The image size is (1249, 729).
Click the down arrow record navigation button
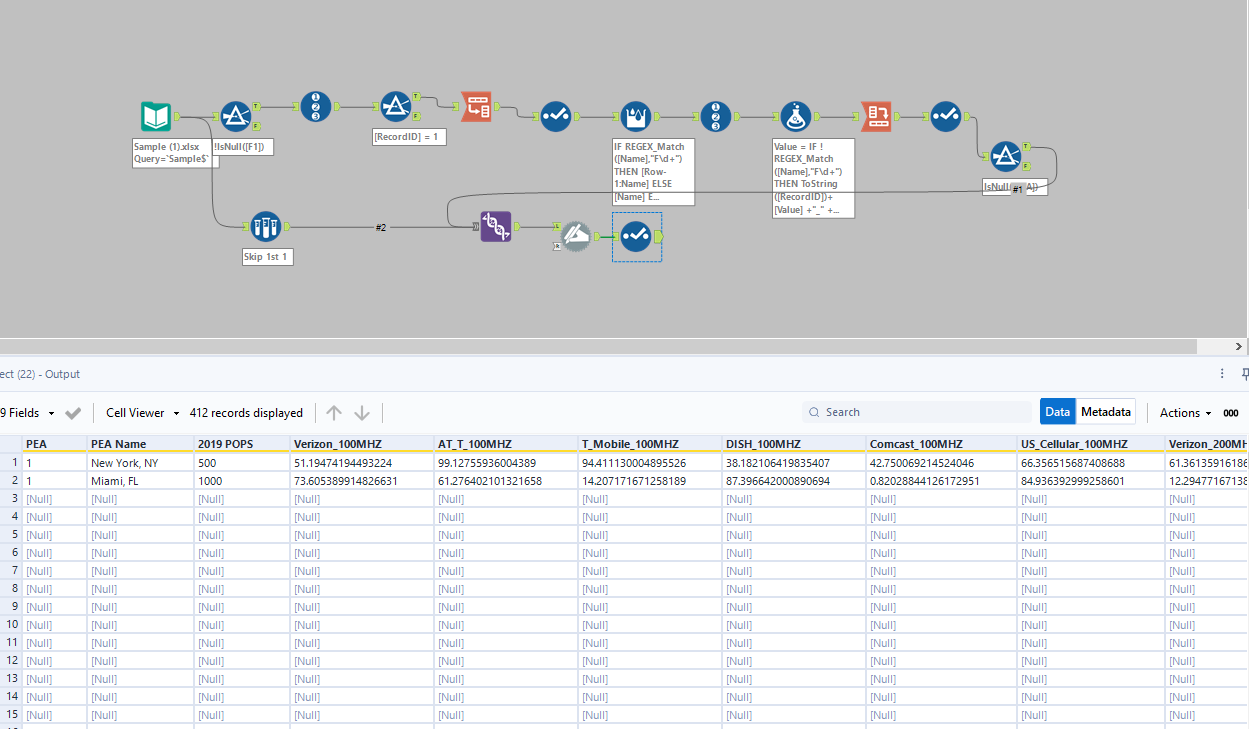361,412
